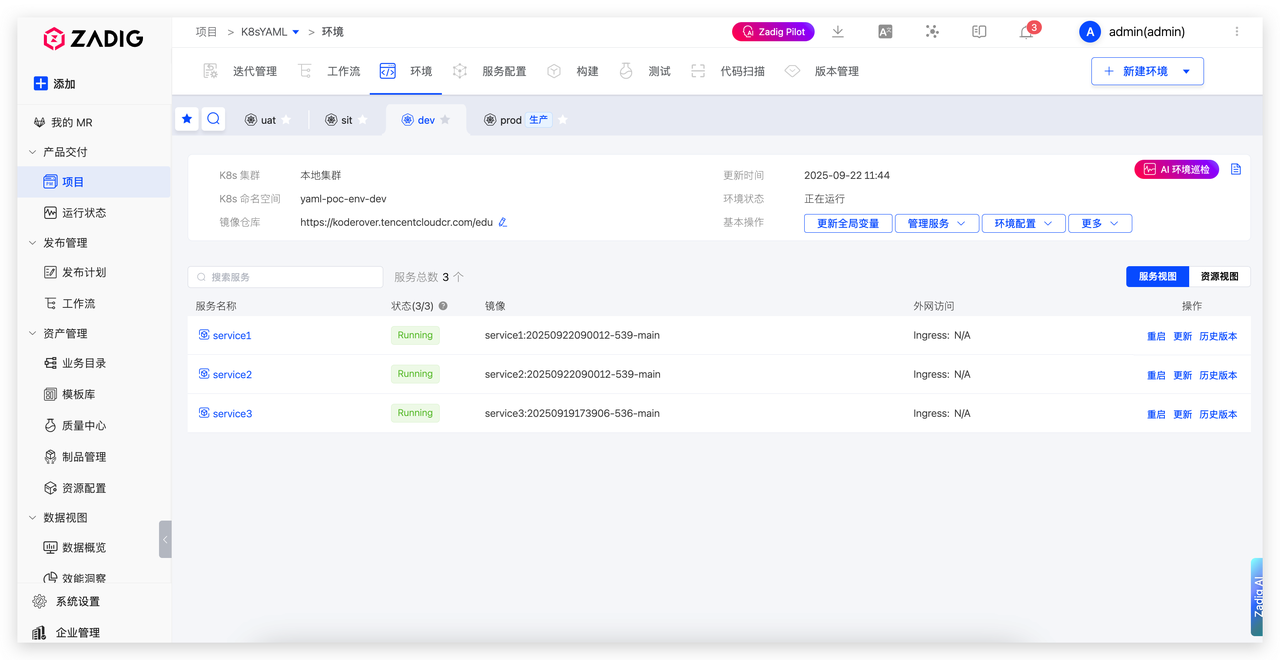Click the environment search magnifier icon
This screenshot has width=1280, height=660.
coord(213,119)
